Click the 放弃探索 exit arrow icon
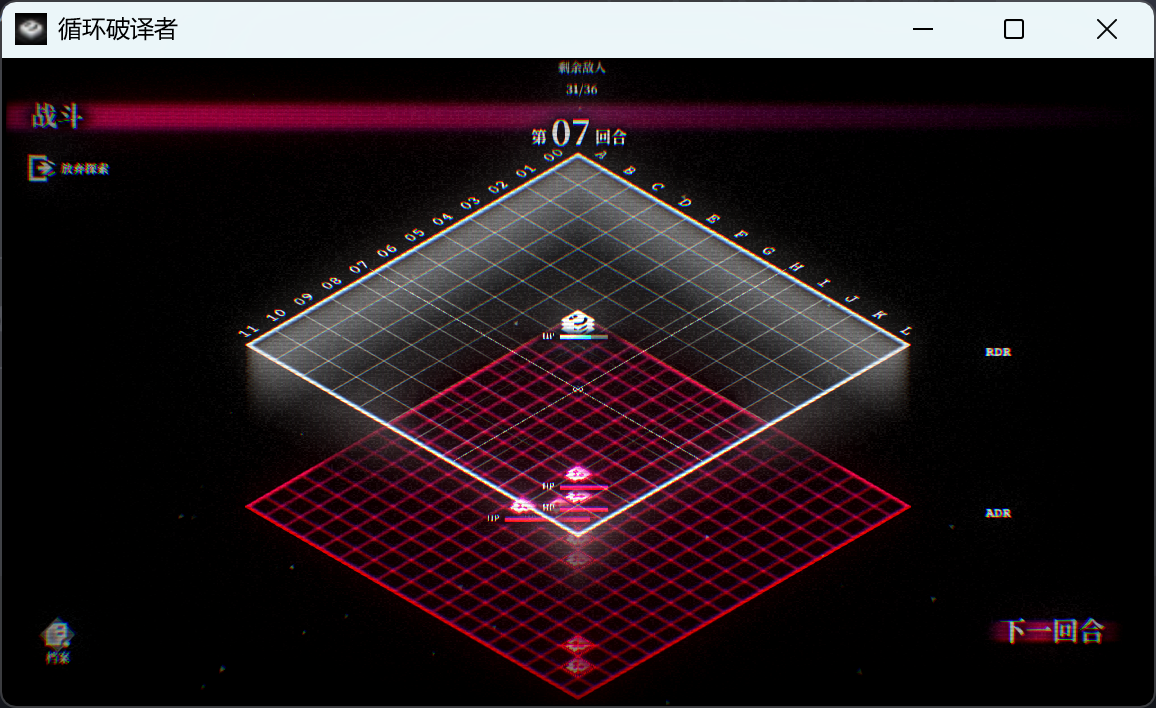1156x708 pixels. tap(40, 168)
